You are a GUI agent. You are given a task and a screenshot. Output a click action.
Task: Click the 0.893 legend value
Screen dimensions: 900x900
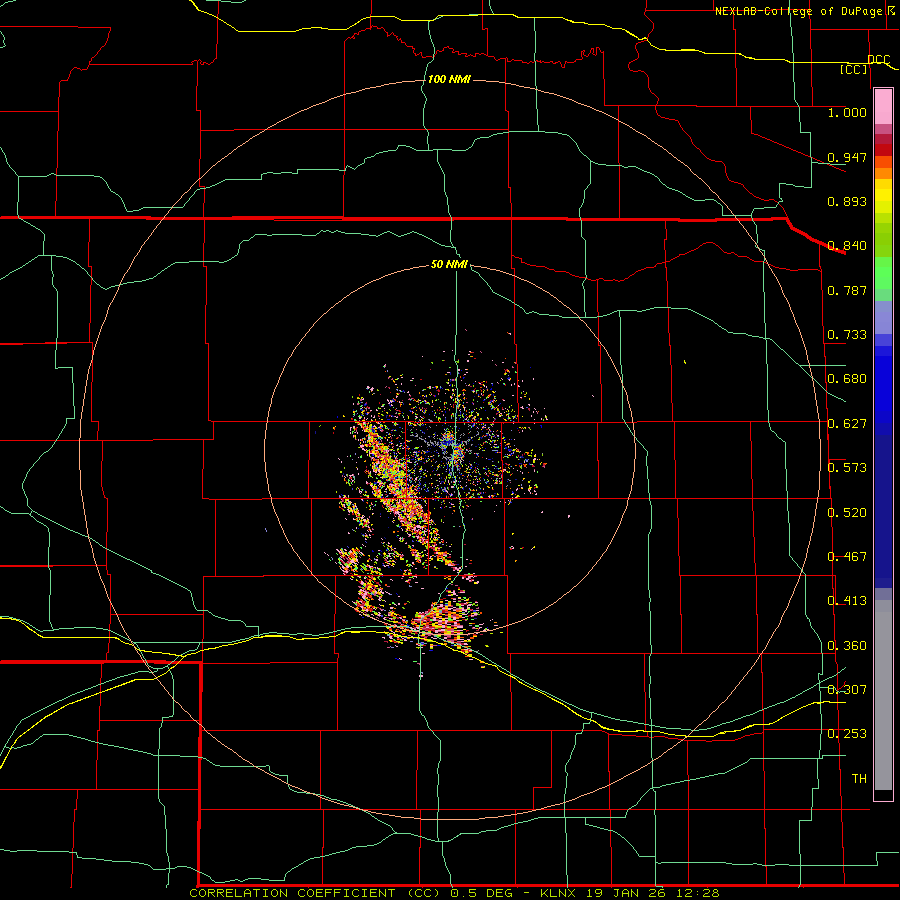point(847,201)
